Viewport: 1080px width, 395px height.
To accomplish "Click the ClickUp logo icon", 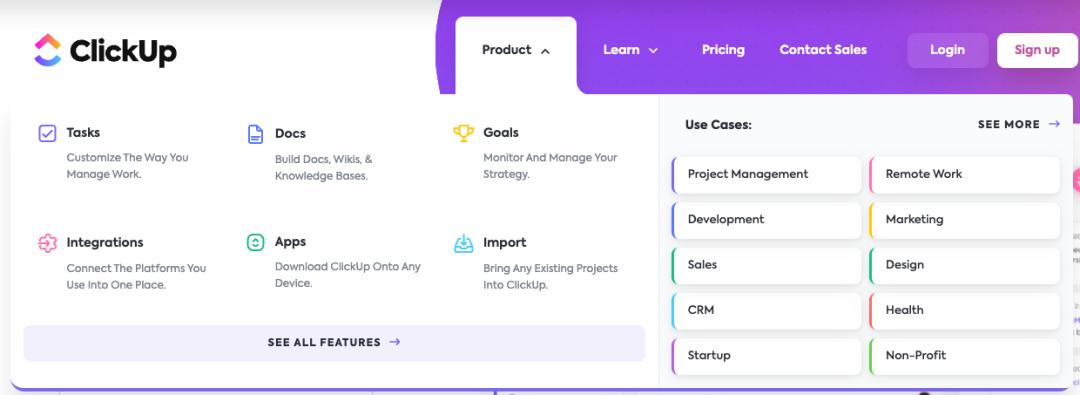I will (48, 50).
